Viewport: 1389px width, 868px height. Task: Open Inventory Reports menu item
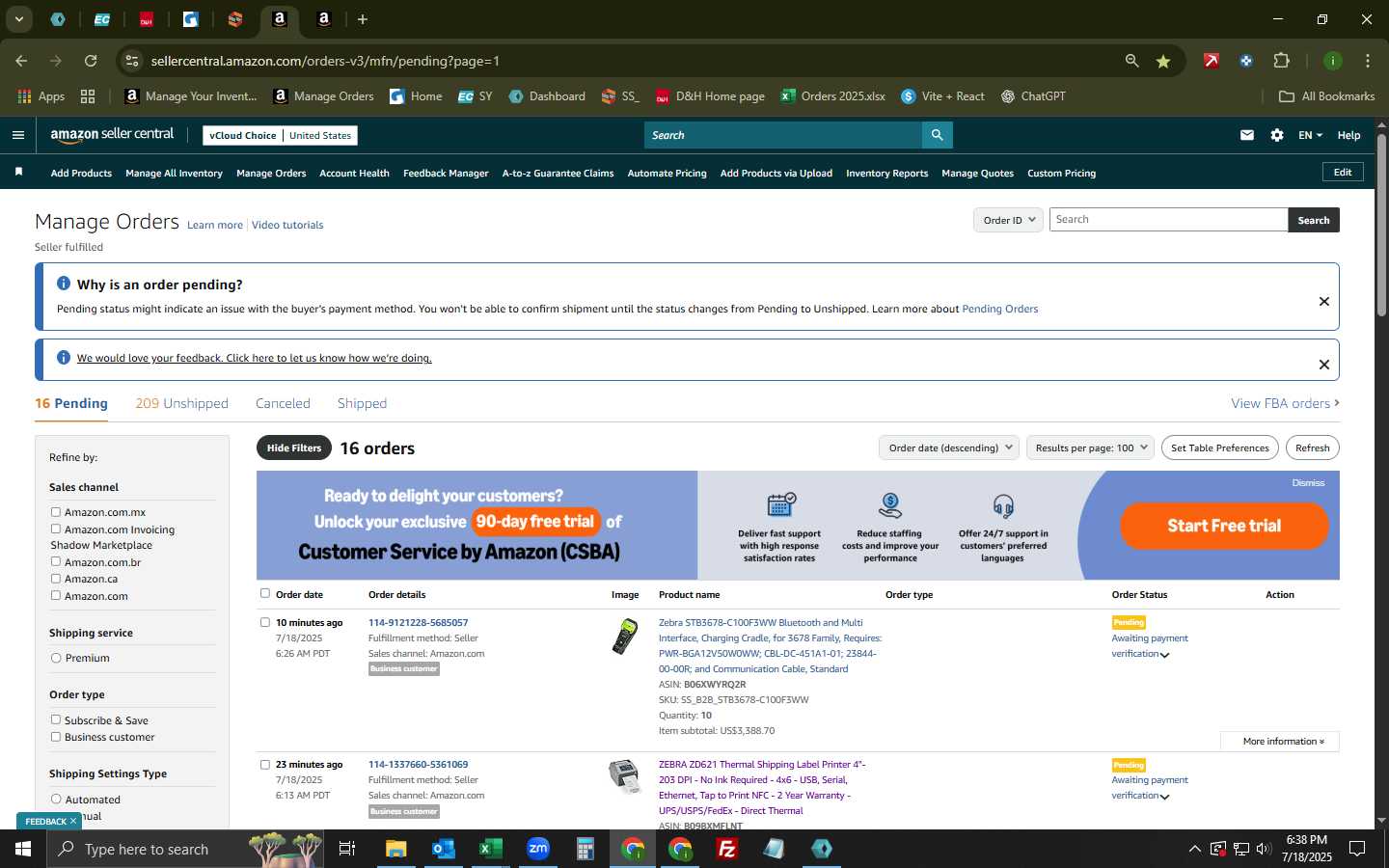click(x=886, y=174)
